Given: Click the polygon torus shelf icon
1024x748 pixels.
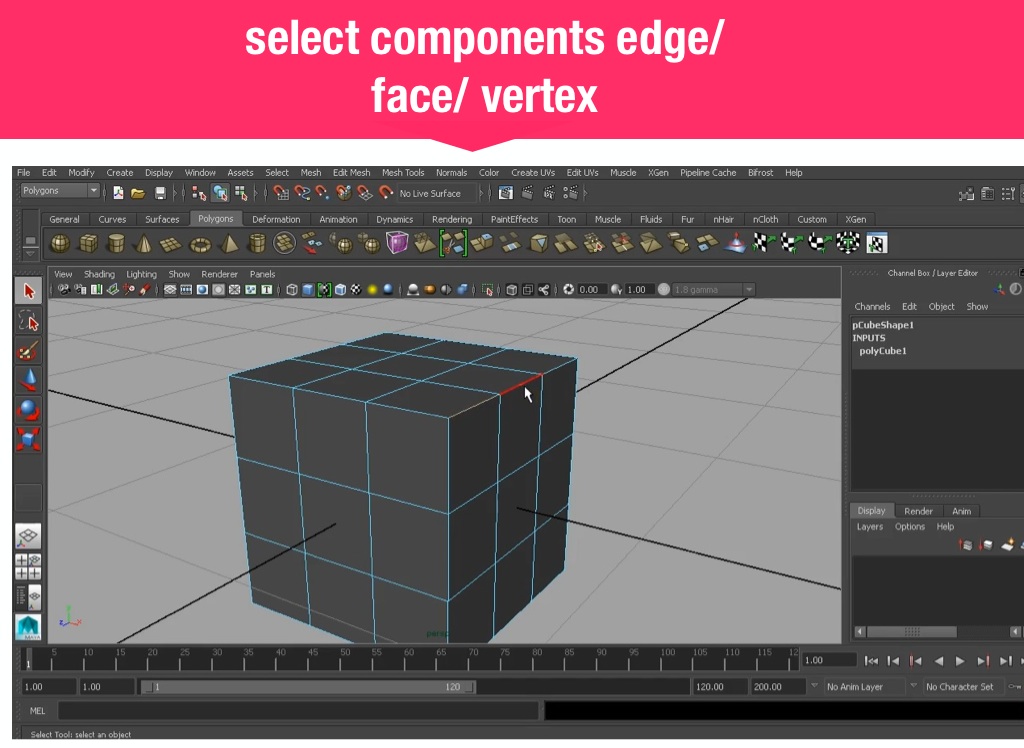Looking at the screenshot, I should [201, 243].
